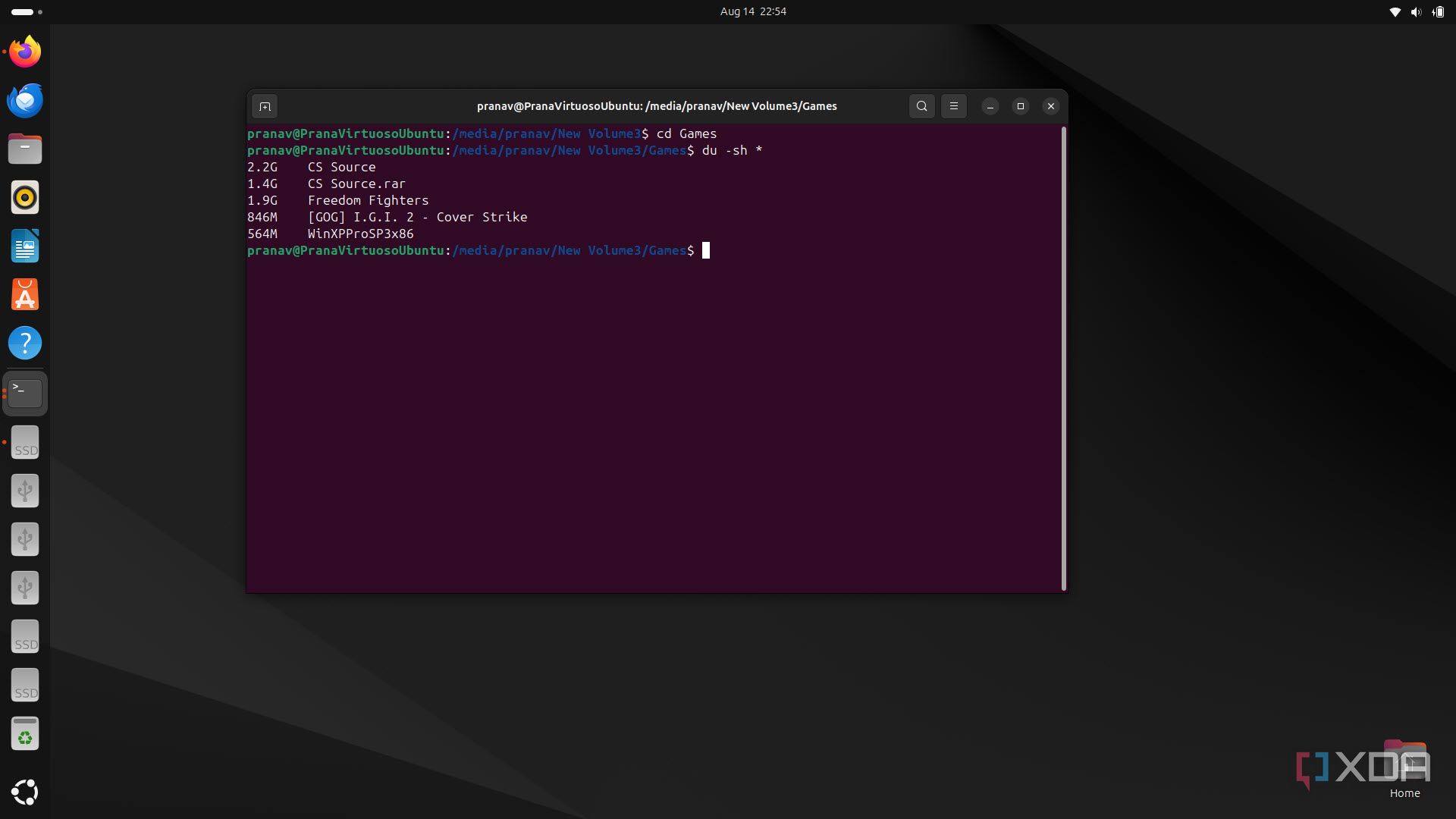Viewport: 1456px width, 819px height.
Task: Maximize the terminal window
Action: (x=1021, y=106)
